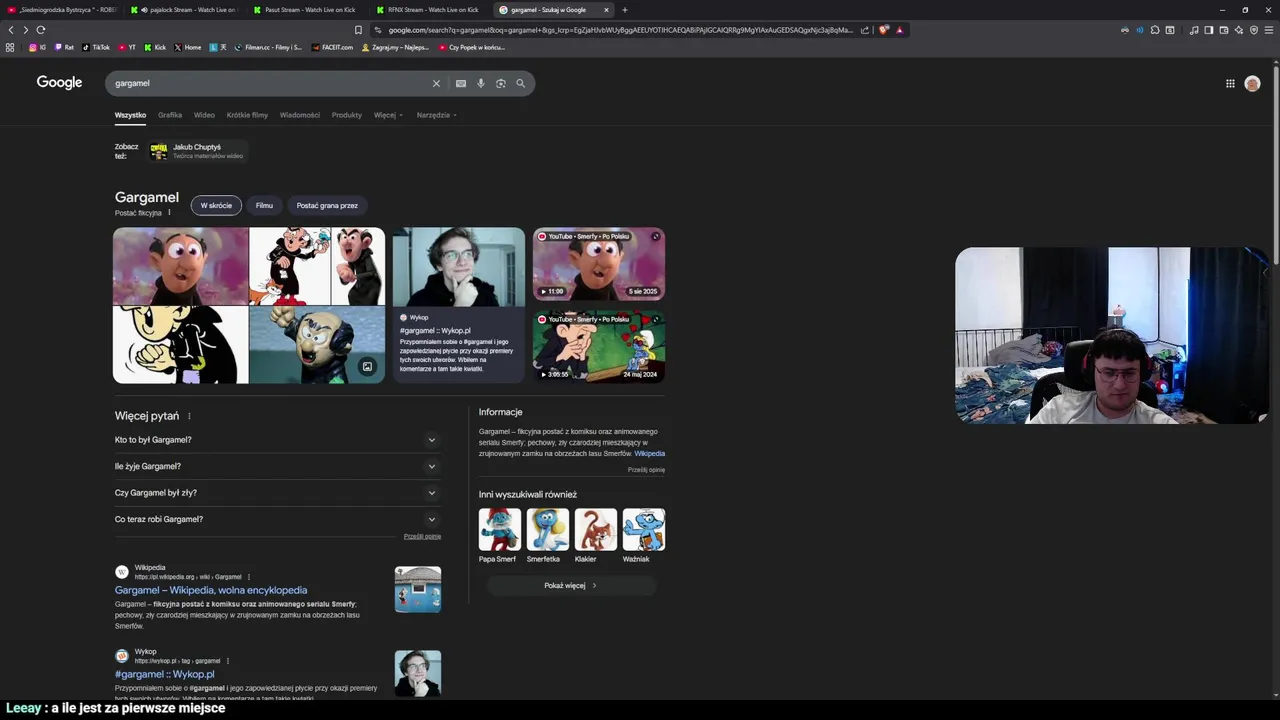Open the Gargamel – Wikipedia, wolna encyklopedia result
Image resolution: width=1280 pixels, height=720 pixels.
(x=211, y=590)
